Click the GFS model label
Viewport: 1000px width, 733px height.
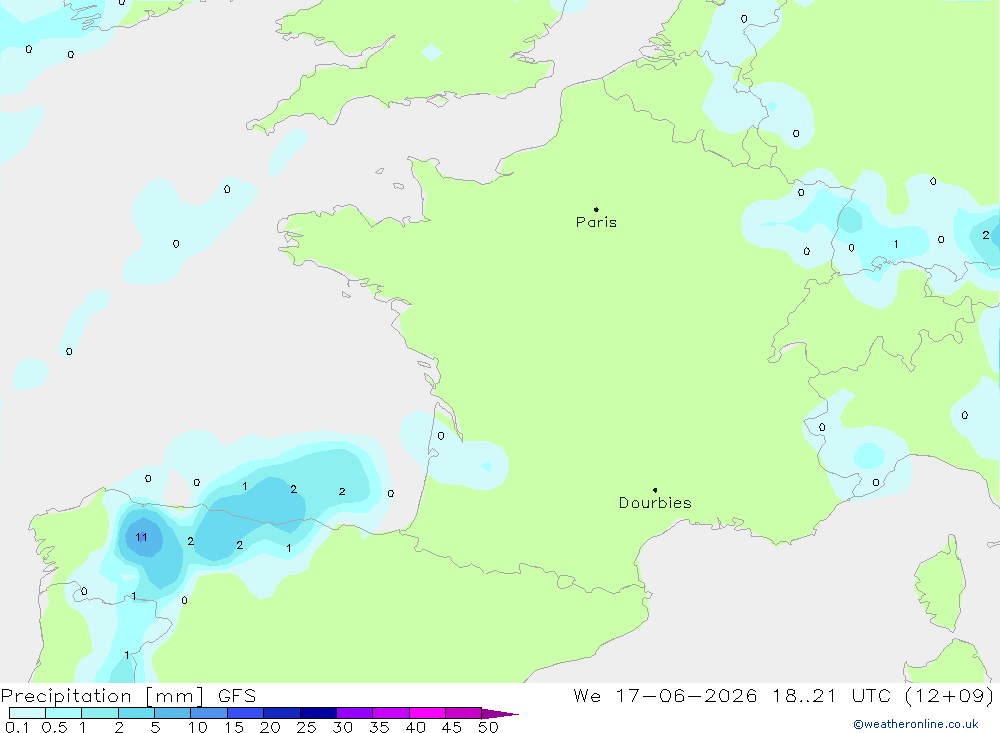pos(237,696)
